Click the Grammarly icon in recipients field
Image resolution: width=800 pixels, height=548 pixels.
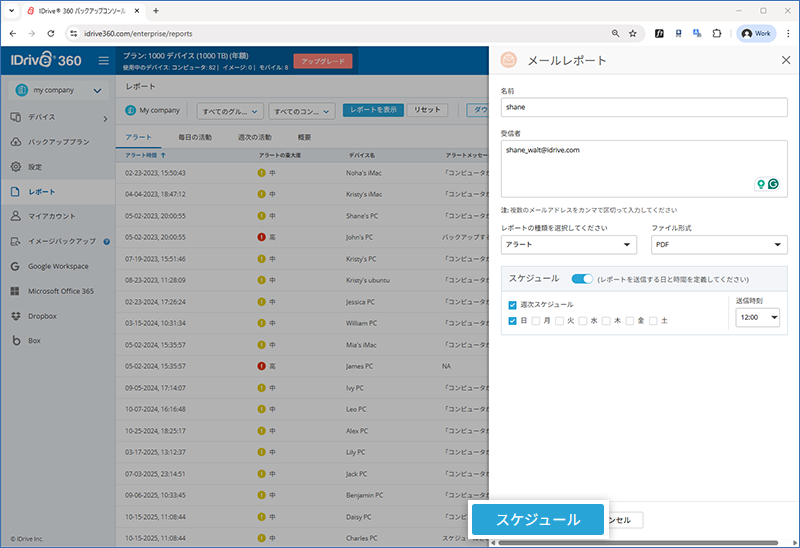[773, 184]
